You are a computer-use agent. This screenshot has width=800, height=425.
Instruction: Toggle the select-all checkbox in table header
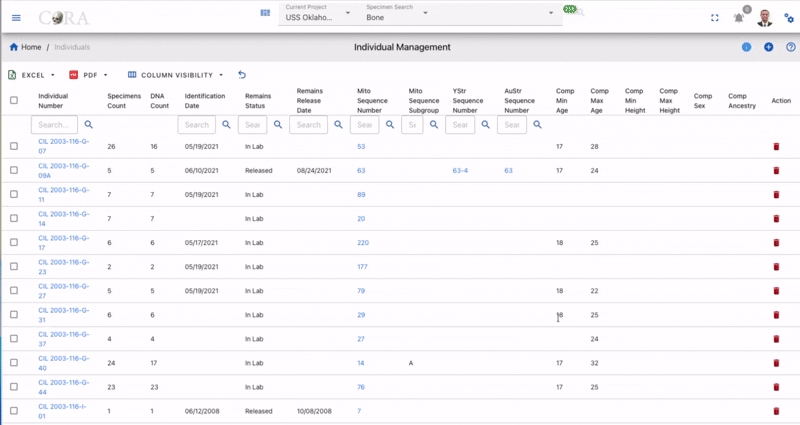[x=14, y=101]
